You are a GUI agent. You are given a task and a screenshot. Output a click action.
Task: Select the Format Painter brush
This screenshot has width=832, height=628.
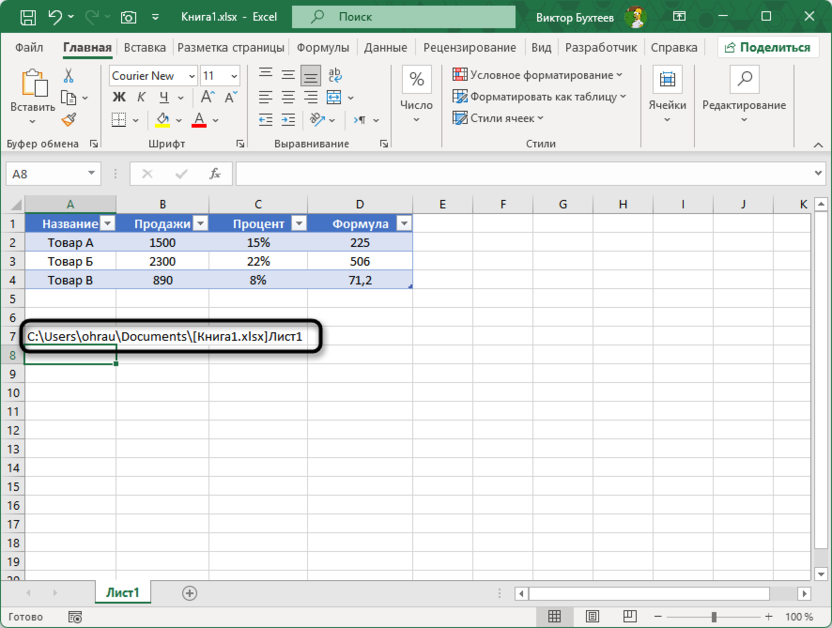pyautogui.click(x=69, y=120)
